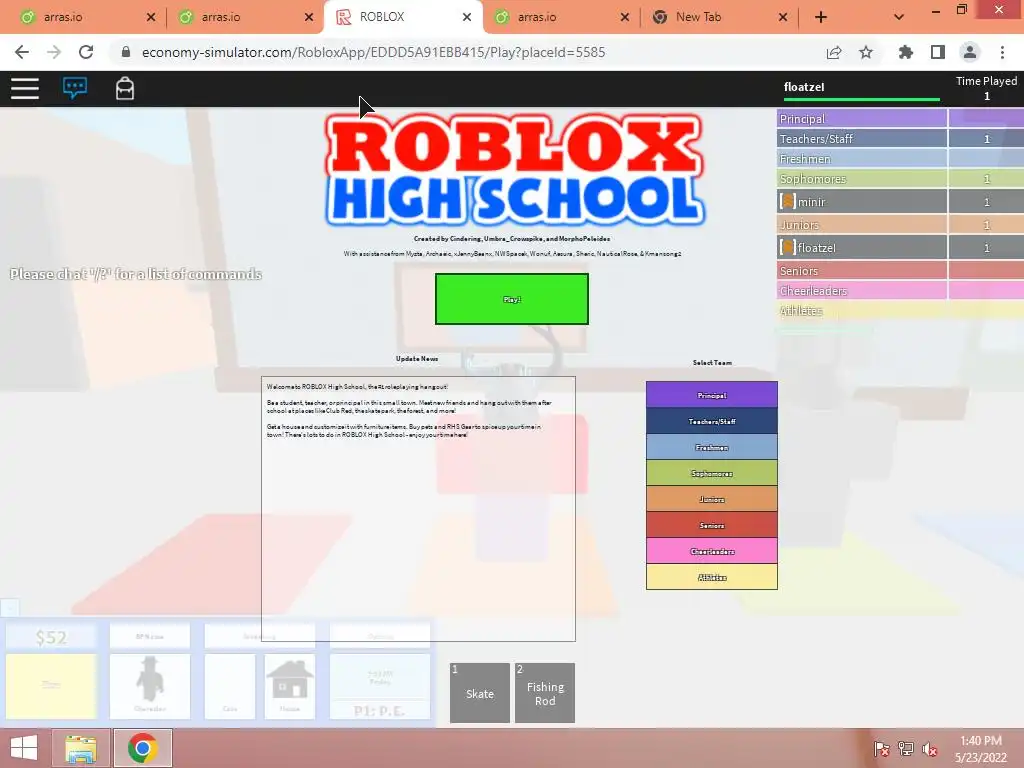Switch to the arras.io tab after ROBLOX
The height and width of the screenshot is (768, 1024).
point(560,17)
